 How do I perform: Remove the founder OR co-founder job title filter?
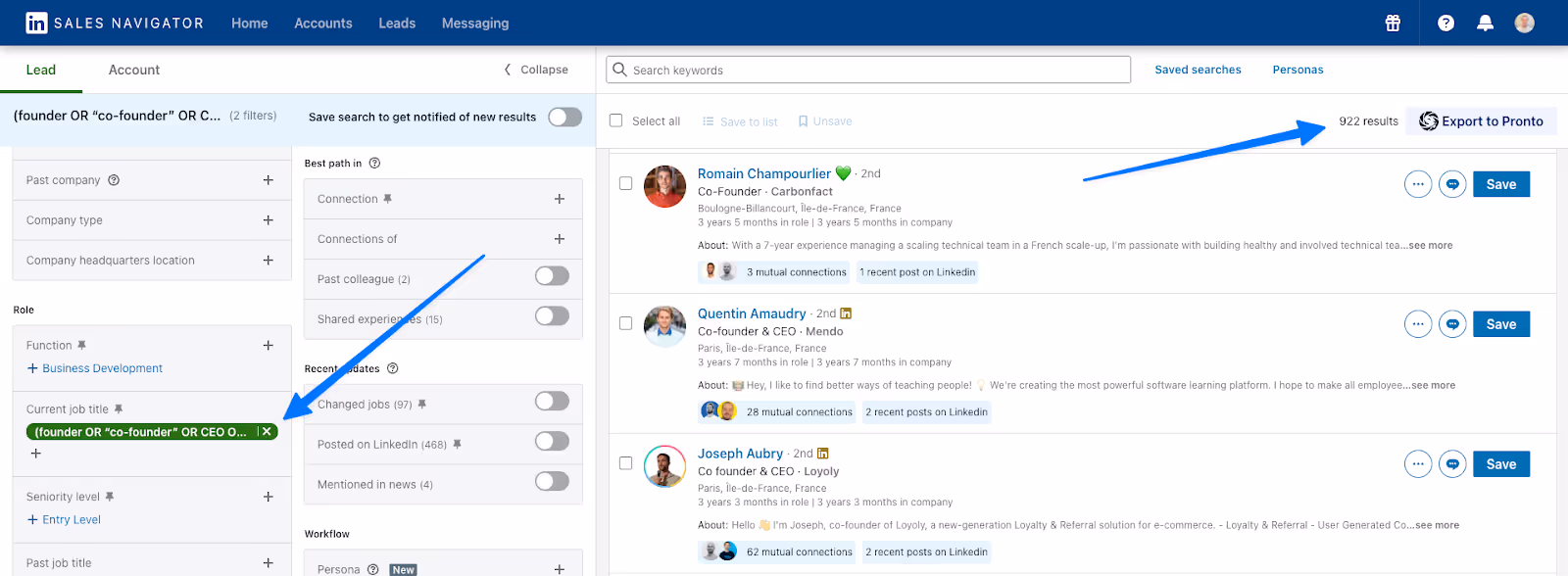tap(267, 432)
